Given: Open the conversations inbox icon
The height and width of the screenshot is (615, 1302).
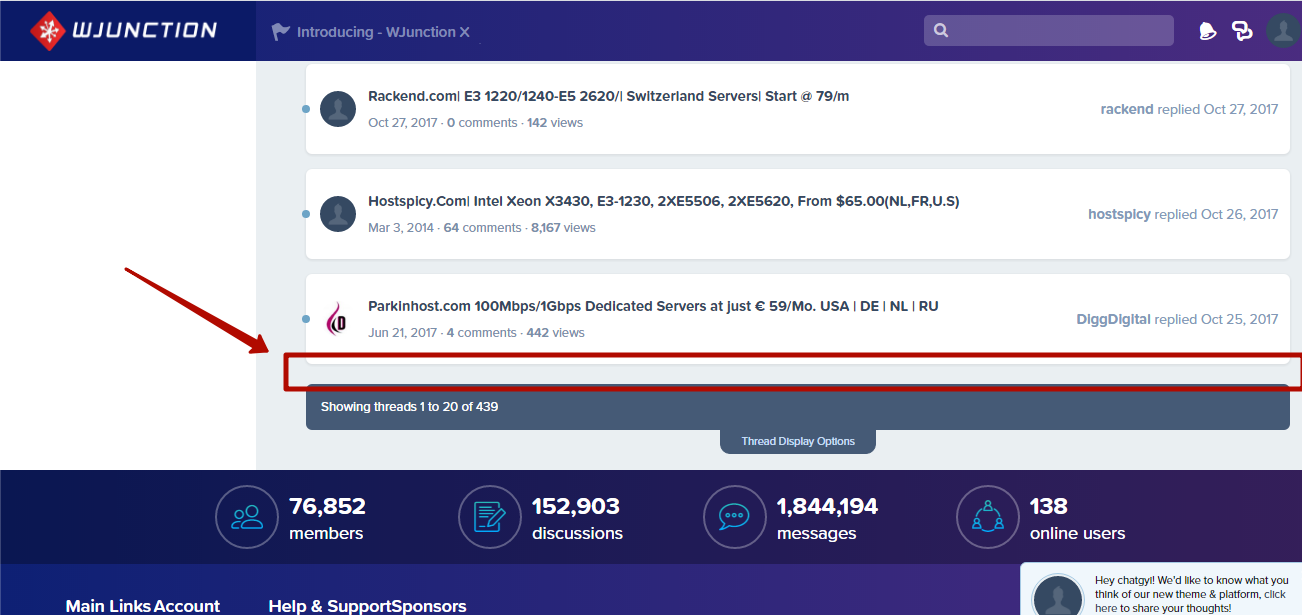Looking at the screenshot, I should pyautogui.click(x=1242, y=31).
